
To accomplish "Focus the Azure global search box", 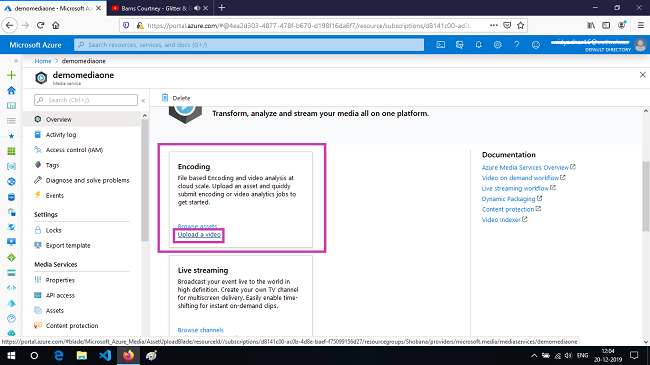I will tap(249, 45).
